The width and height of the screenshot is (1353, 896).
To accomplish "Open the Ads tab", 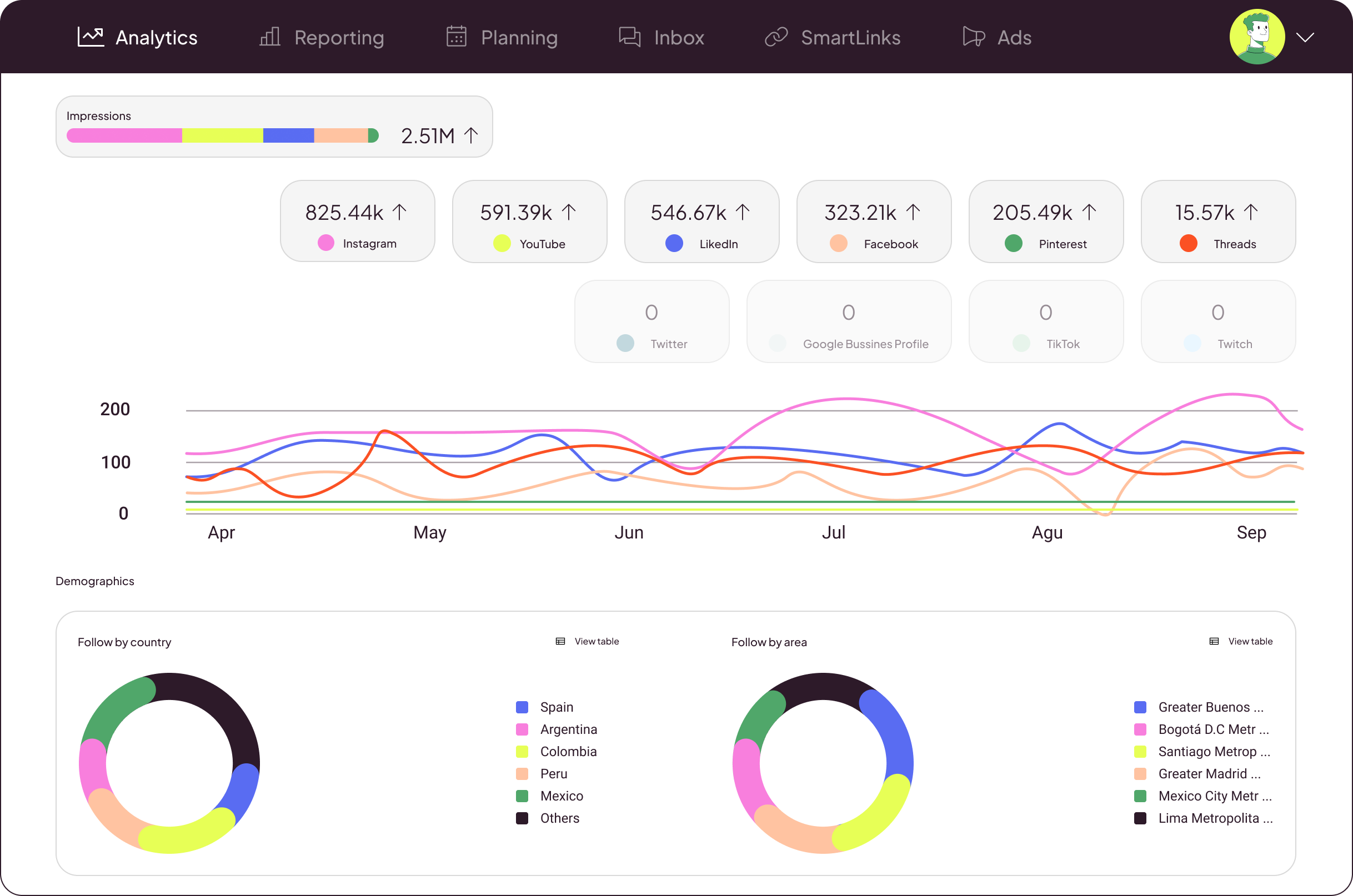I will [x=997, y=37].
